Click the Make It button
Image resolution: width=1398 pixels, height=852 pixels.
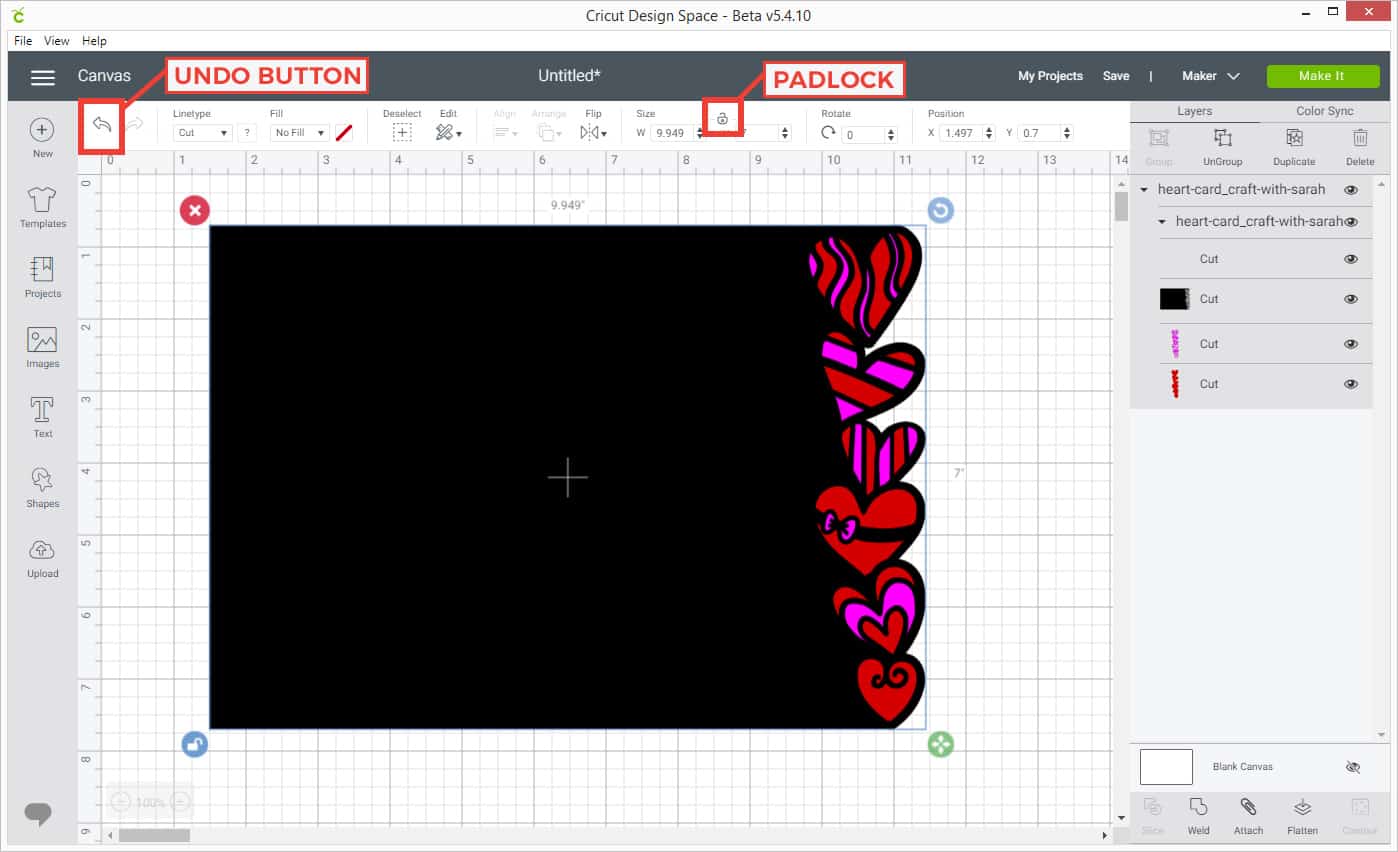[x=1321, y=76]
